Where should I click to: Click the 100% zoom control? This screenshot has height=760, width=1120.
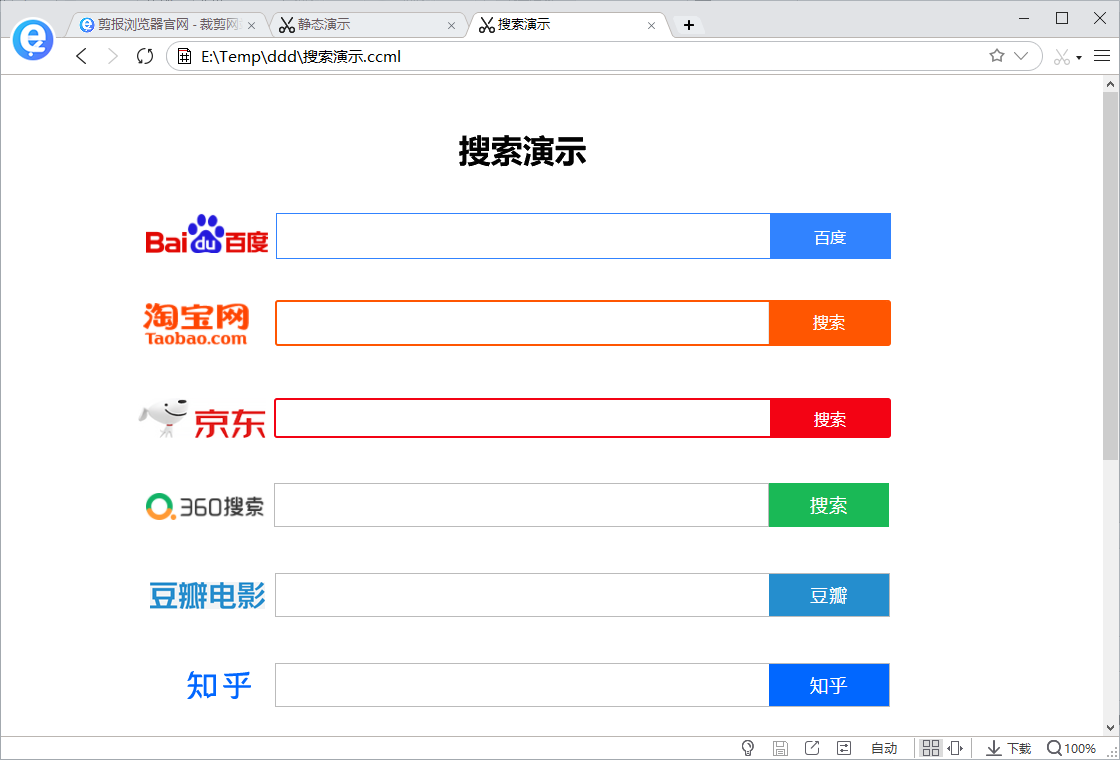1071,749
